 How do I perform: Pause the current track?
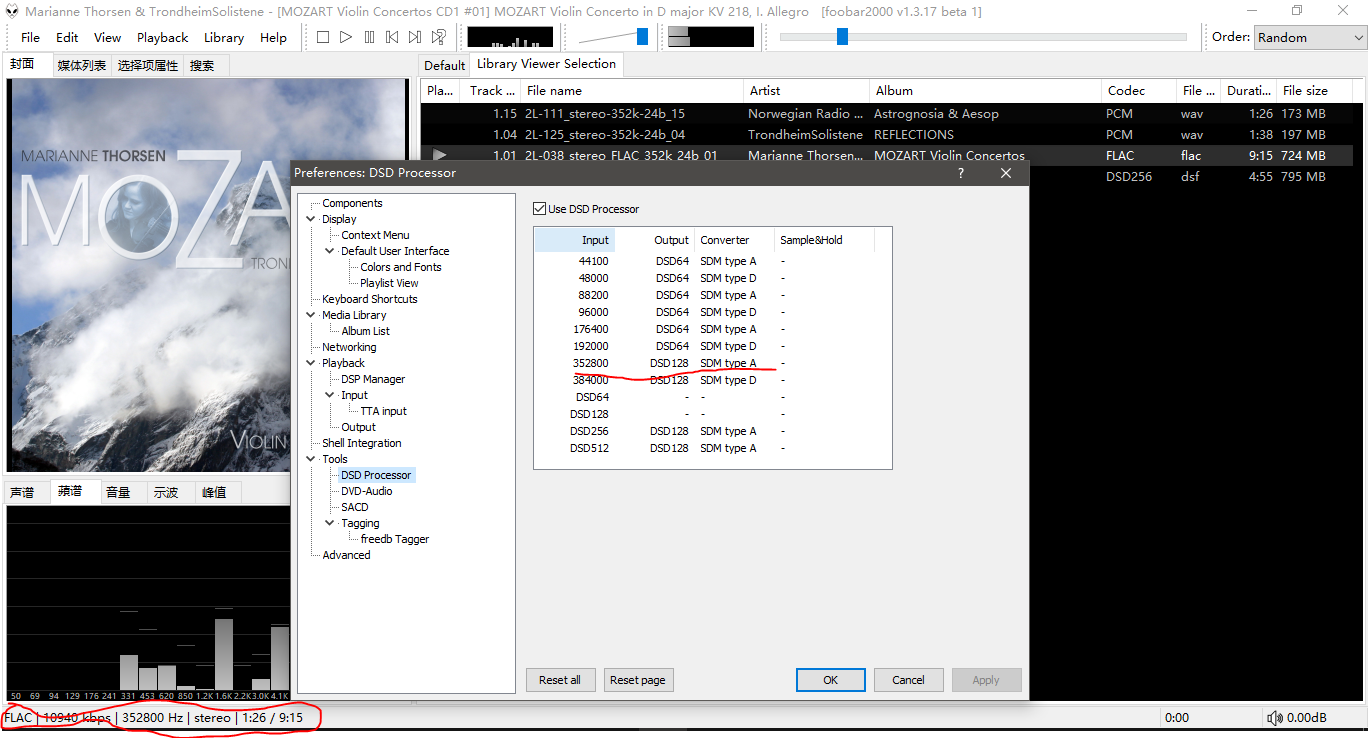pos(369,37)
